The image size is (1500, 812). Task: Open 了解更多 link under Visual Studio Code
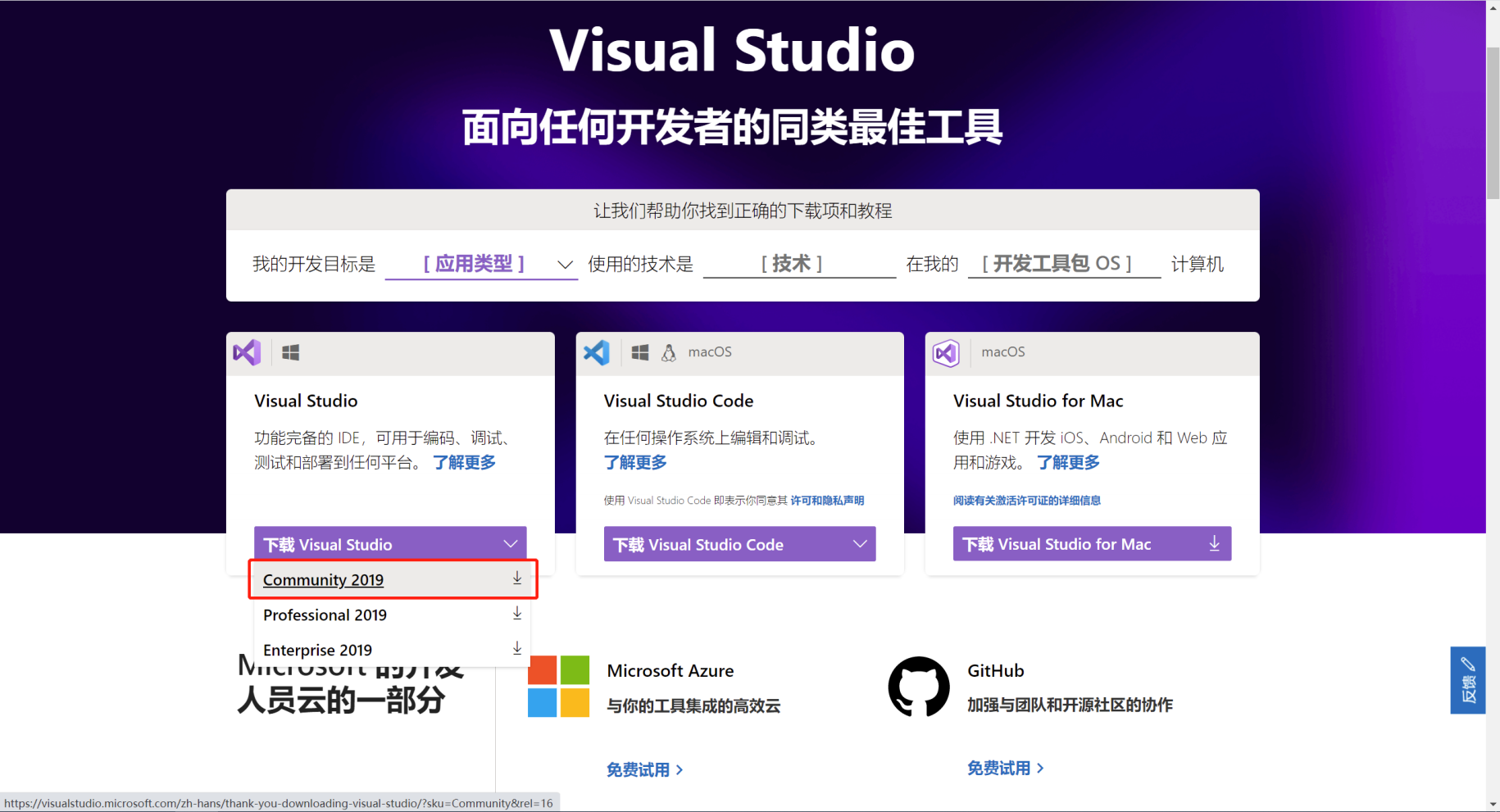(635, 463)
